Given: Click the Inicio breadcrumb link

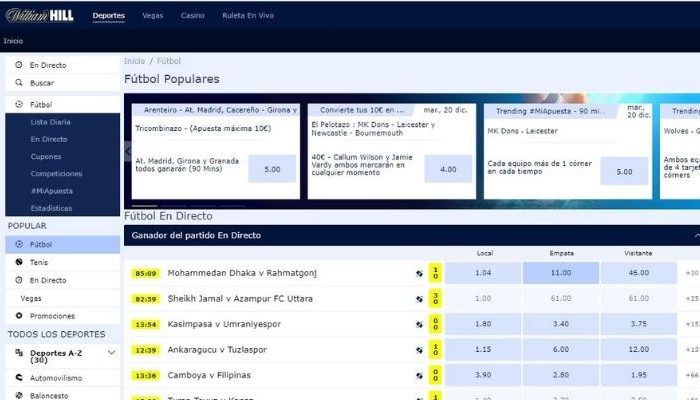Looking at the screenshot, I should (x=134, y=61).
